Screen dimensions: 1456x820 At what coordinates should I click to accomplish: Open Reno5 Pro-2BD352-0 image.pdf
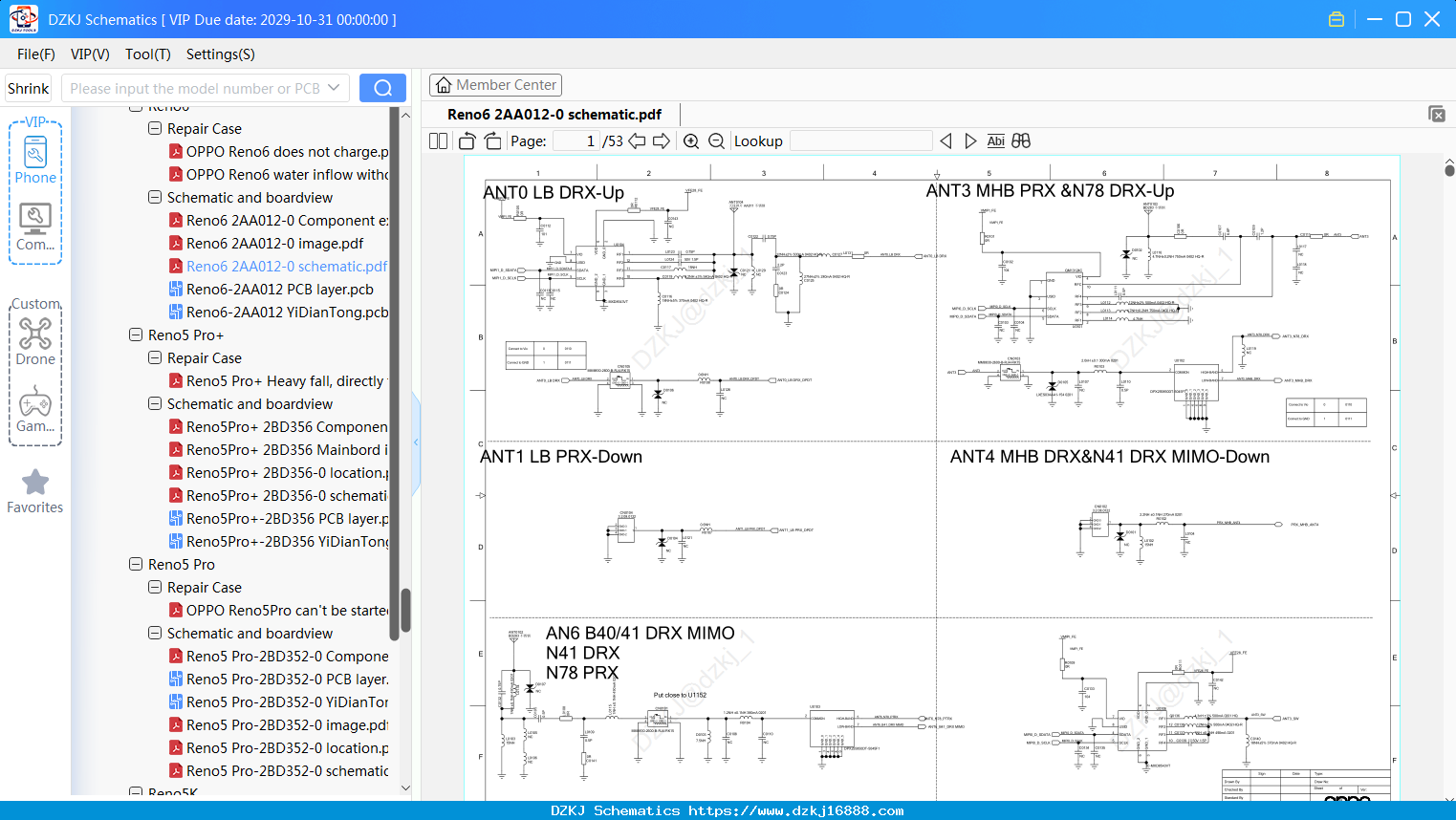288,724
